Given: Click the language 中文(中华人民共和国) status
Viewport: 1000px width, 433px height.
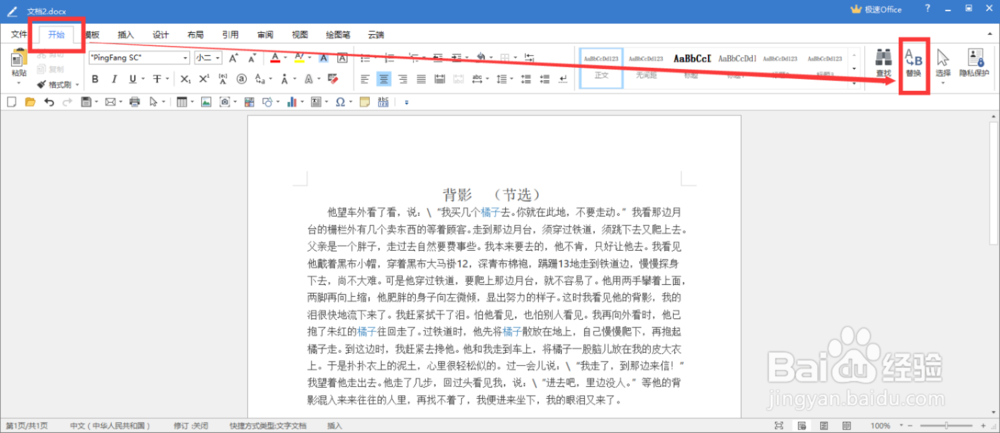Looking at the screenshot, I should (x=110, y=425).
